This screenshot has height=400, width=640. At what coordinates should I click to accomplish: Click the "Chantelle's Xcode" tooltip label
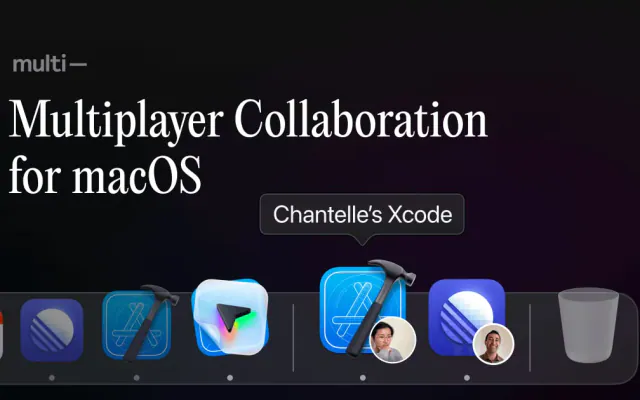(362, 214)
